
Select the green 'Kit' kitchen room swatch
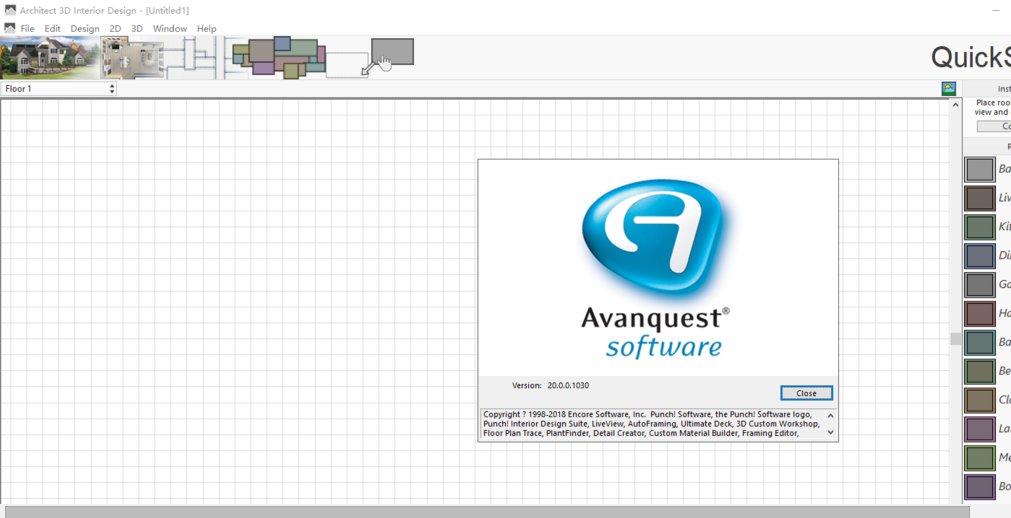pyautogui.click(x=980, y=227)
